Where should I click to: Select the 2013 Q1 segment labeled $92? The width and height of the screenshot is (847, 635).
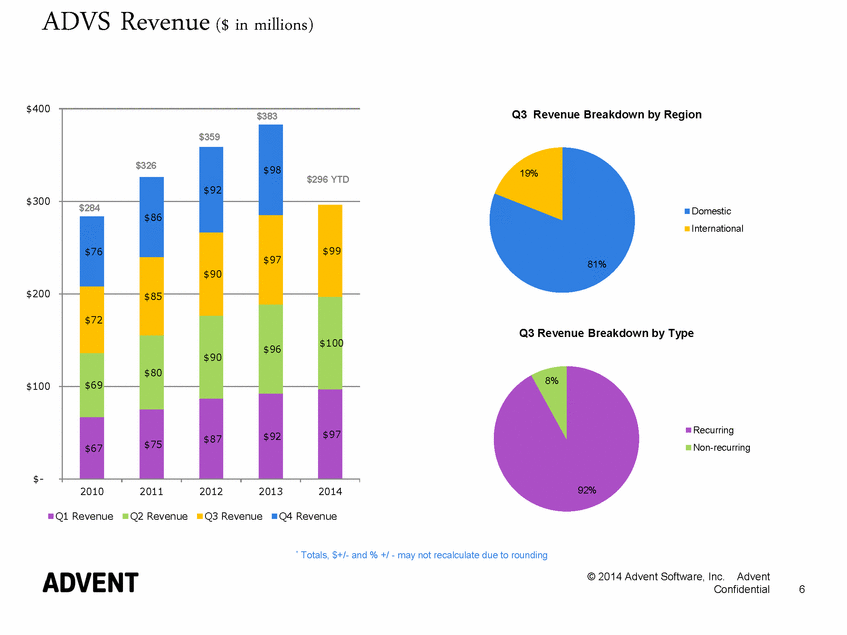[271, 436]
